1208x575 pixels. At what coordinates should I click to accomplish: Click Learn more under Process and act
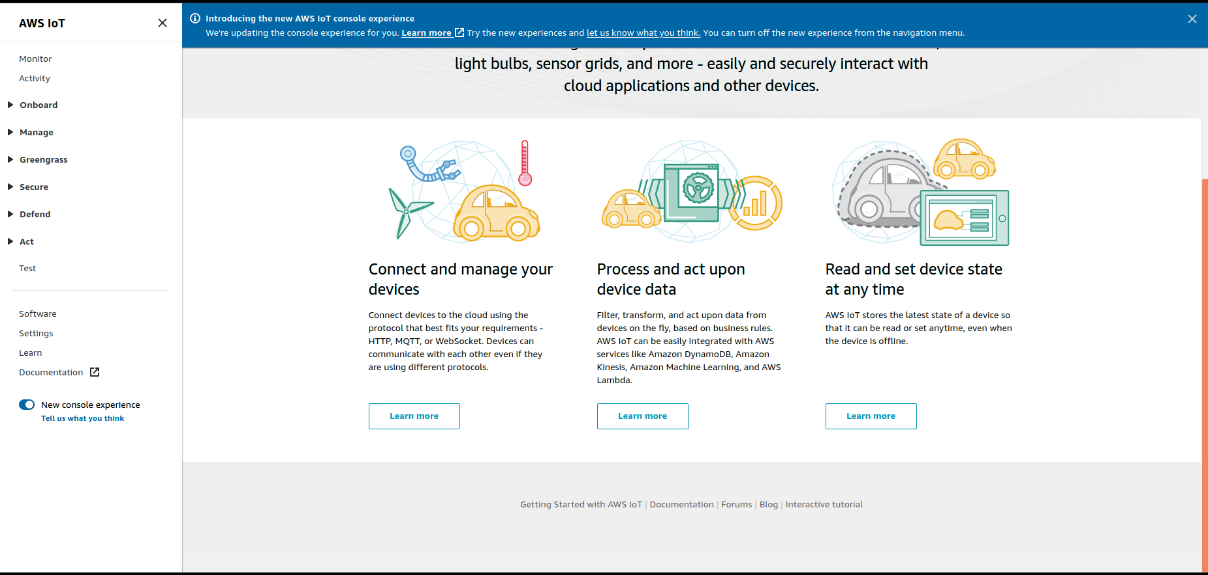coord(642,416)
